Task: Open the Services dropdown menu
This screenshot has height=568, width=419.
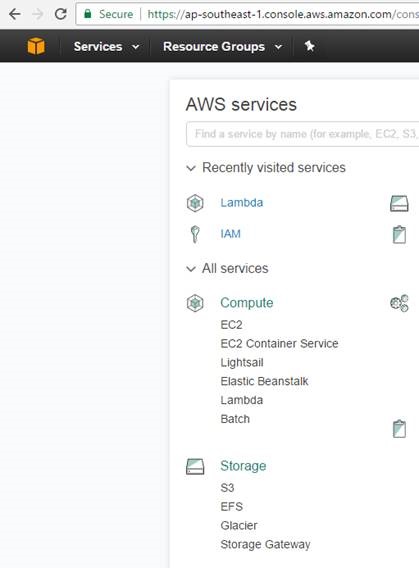Action: pos(106,46)
